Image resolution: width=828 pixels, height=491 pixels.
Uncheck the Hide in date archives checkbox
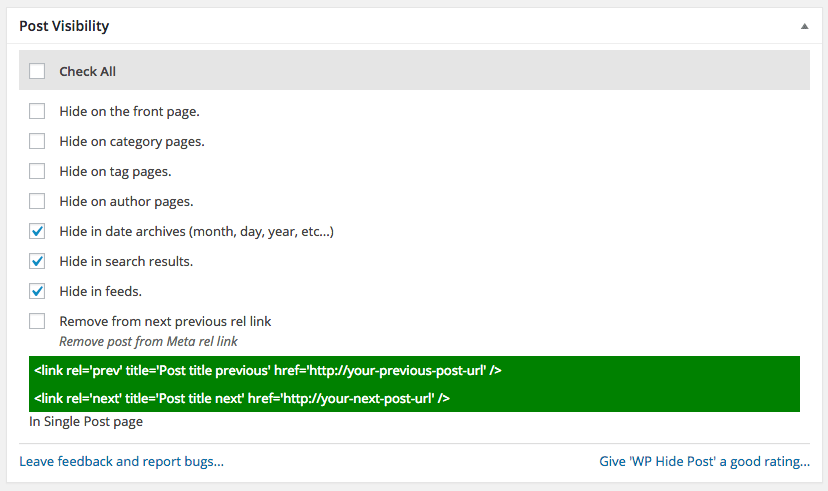(37, 231)
